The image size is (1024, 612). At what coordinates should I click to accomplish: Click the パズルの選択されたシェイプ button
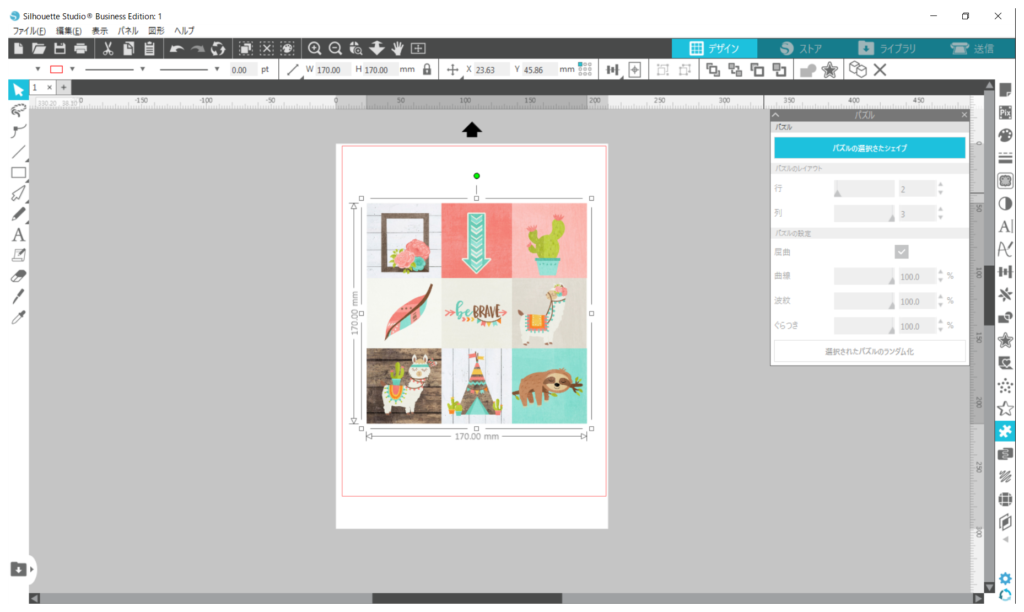point(869,148)
